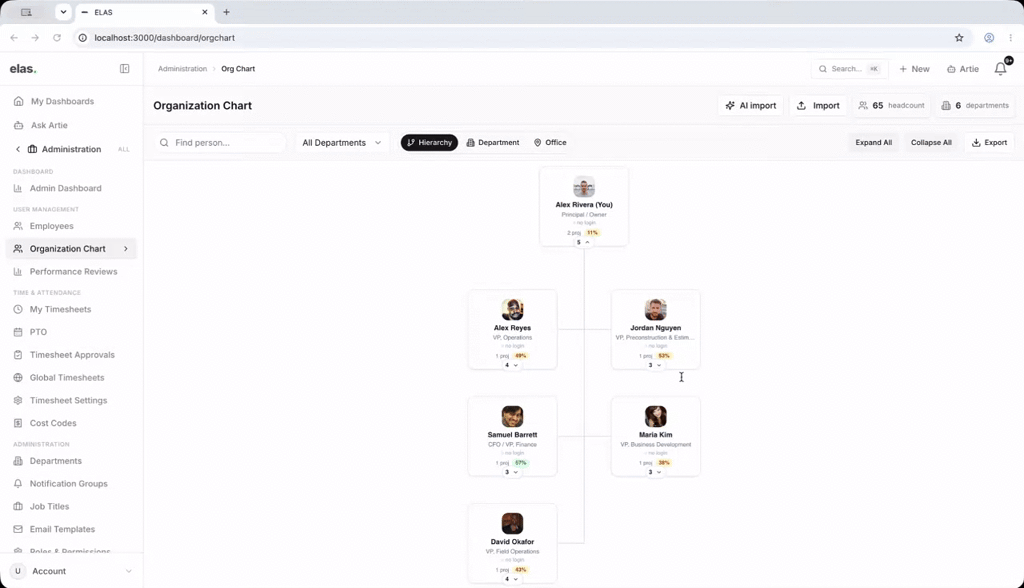
Task: Click the Timesheet Settings gear icon
Action: click(18, 400)
